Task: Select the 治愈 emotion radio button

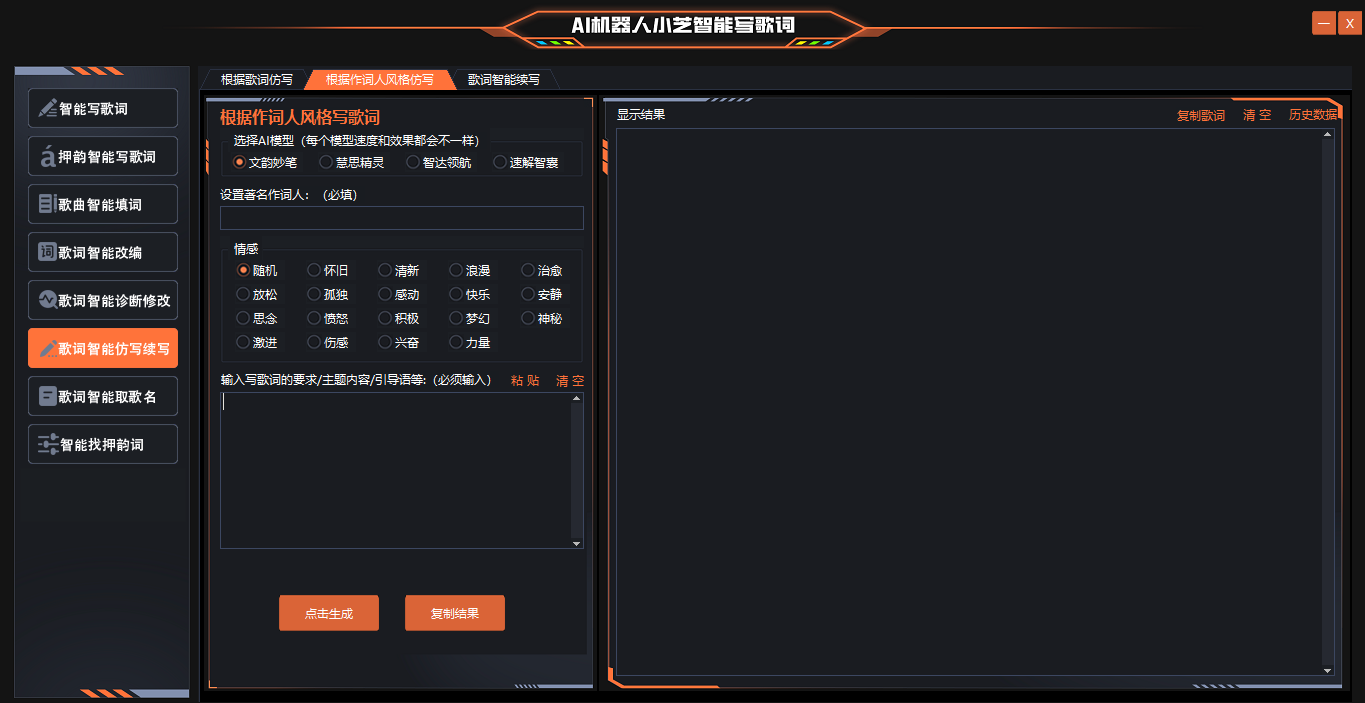Action: pyautogui.click(x=529, y=270)
